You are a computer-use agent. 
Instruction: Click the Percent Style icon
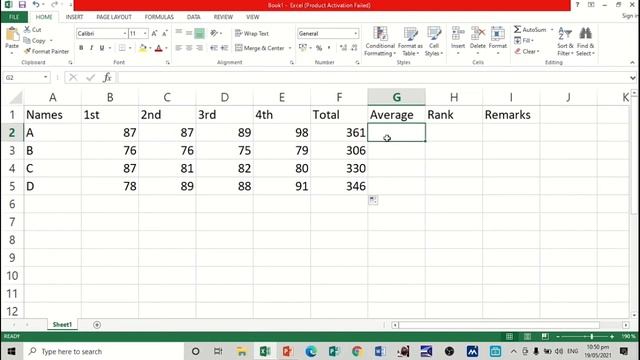[319, 48]
